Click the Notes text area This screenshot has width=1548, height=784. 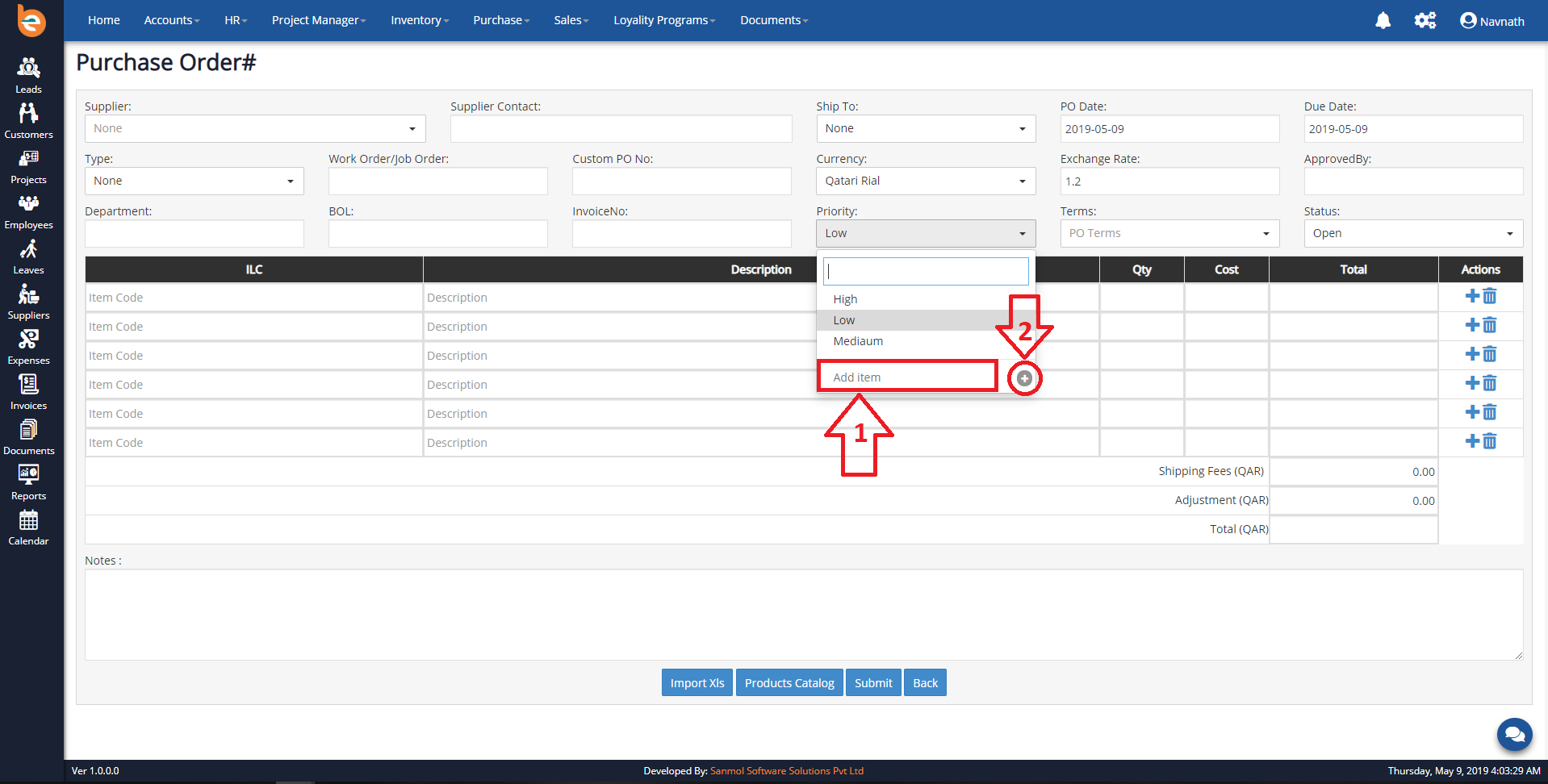[804, 615]
